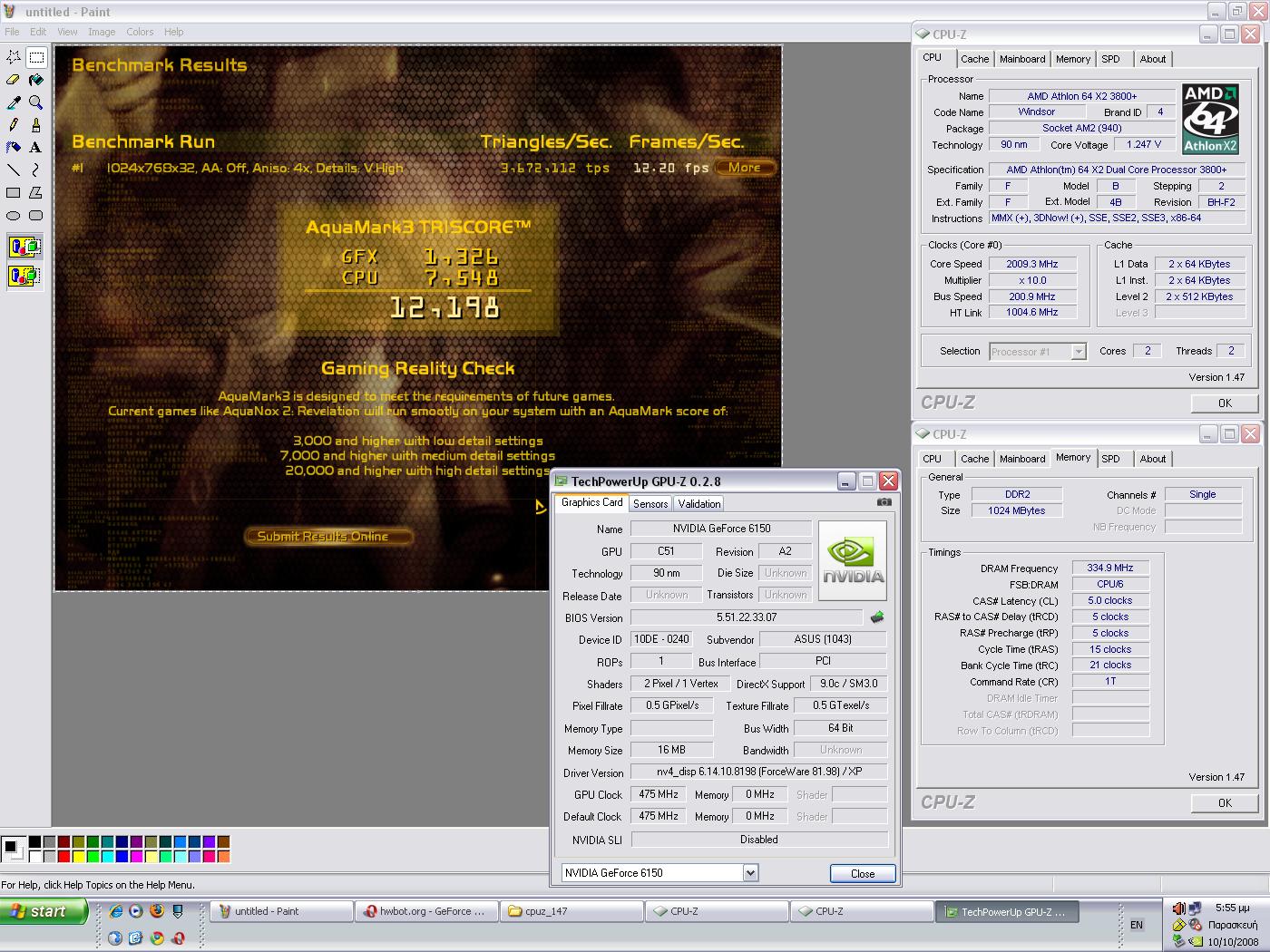Choose the Ellipse shape tool
The width and height of the screenshot is (1270, 952).
(x=14, y=215)
